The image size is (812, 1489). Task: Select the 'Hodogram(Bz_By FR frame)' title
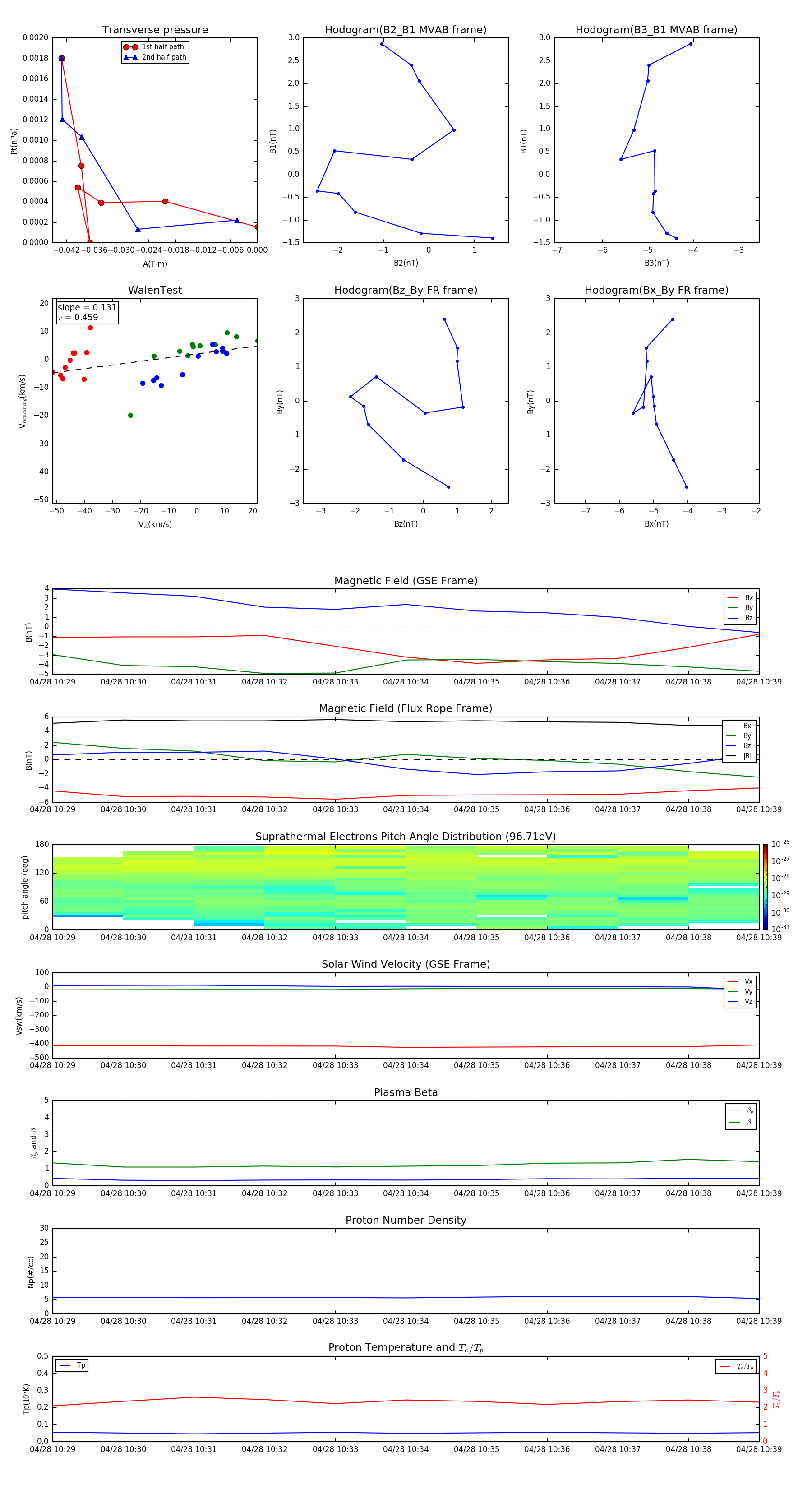coord(406,290)
